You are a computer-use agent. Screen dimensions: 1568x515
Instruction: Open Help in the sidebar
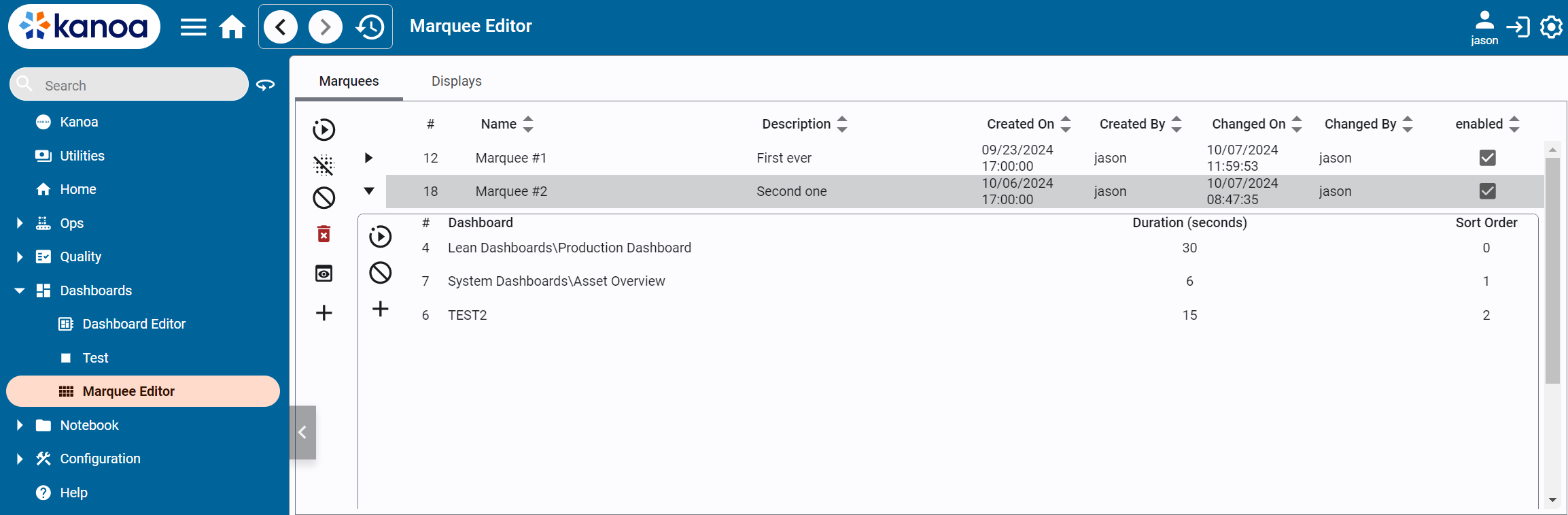[73, 493]
